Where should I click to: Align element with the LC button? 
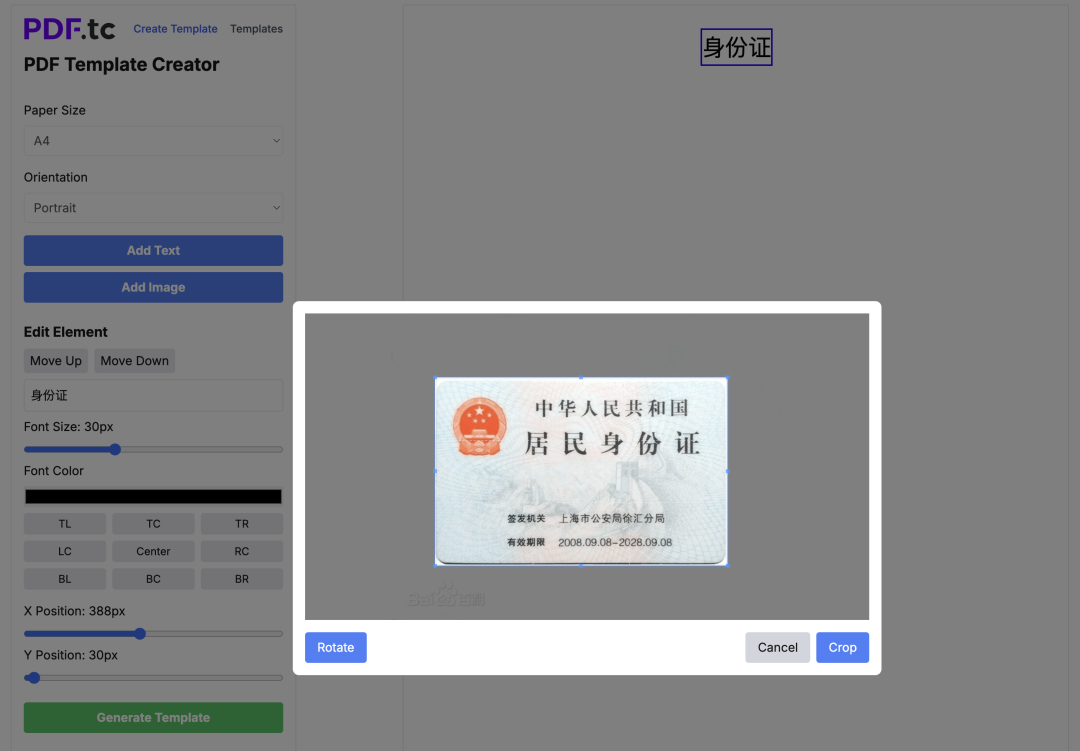coord(65,551)
